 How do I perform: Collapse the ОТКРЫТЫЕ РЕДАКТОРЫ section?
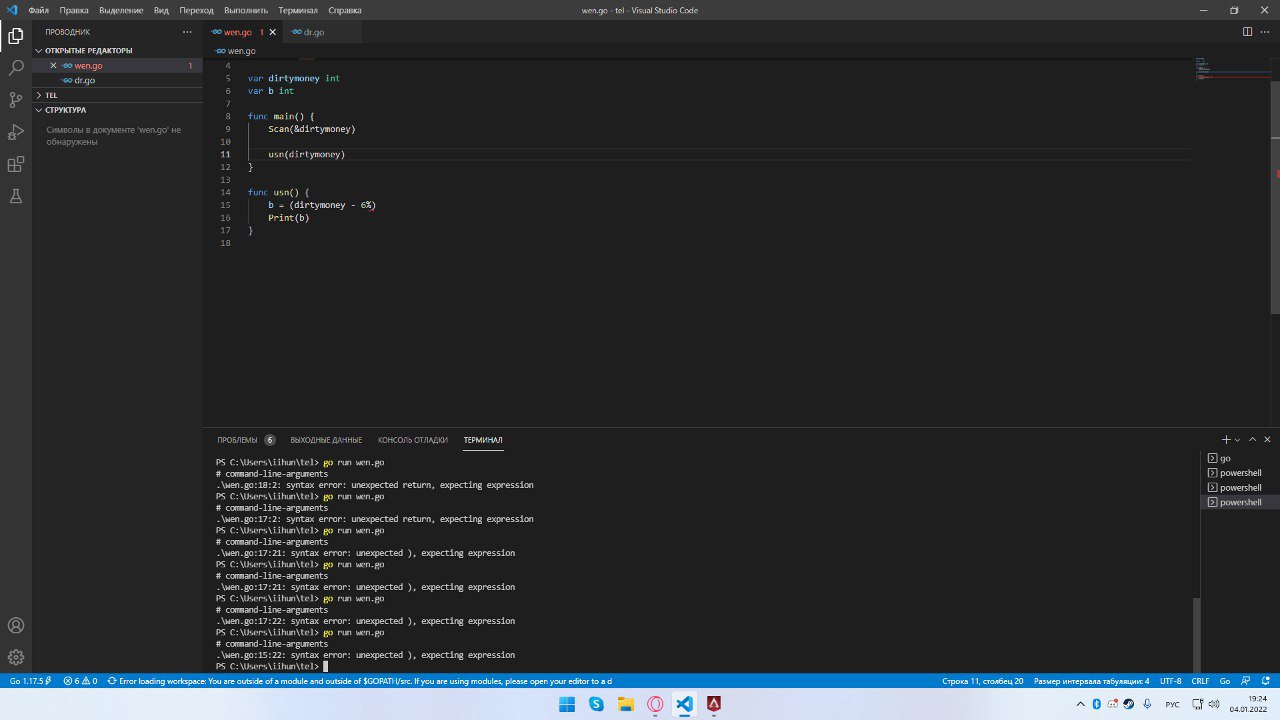pyautogui.click(x=88, y=50)
